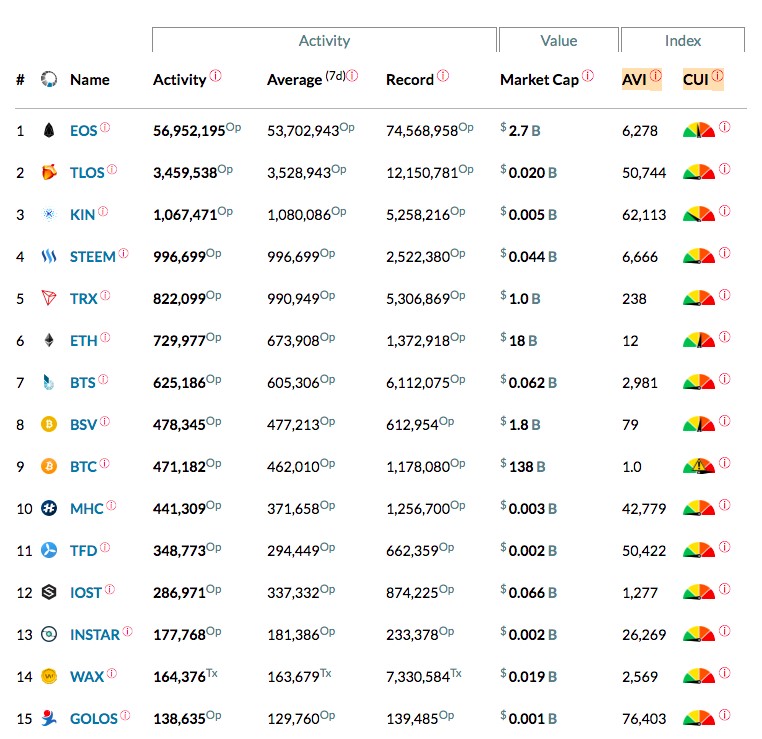
Task: Open info icon next to AVI header
Action: [656, 76]
